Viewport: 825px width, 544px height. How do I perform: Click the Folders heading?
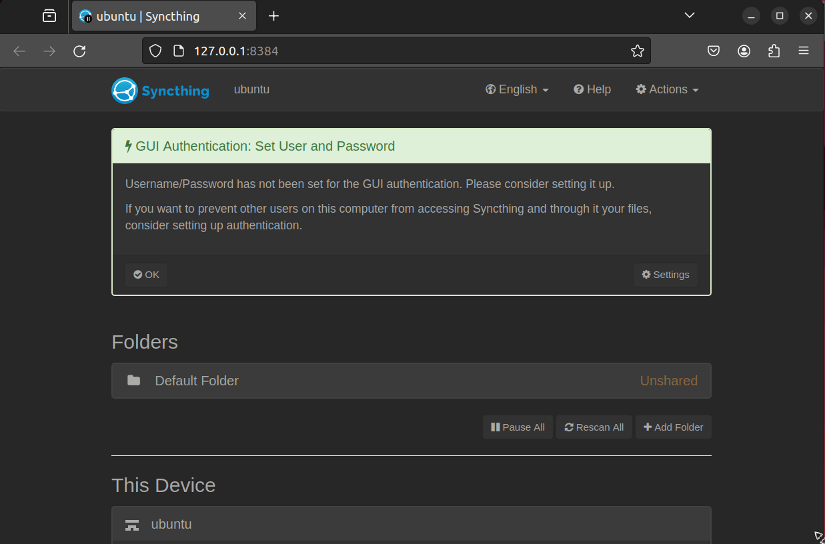point(145,342)
